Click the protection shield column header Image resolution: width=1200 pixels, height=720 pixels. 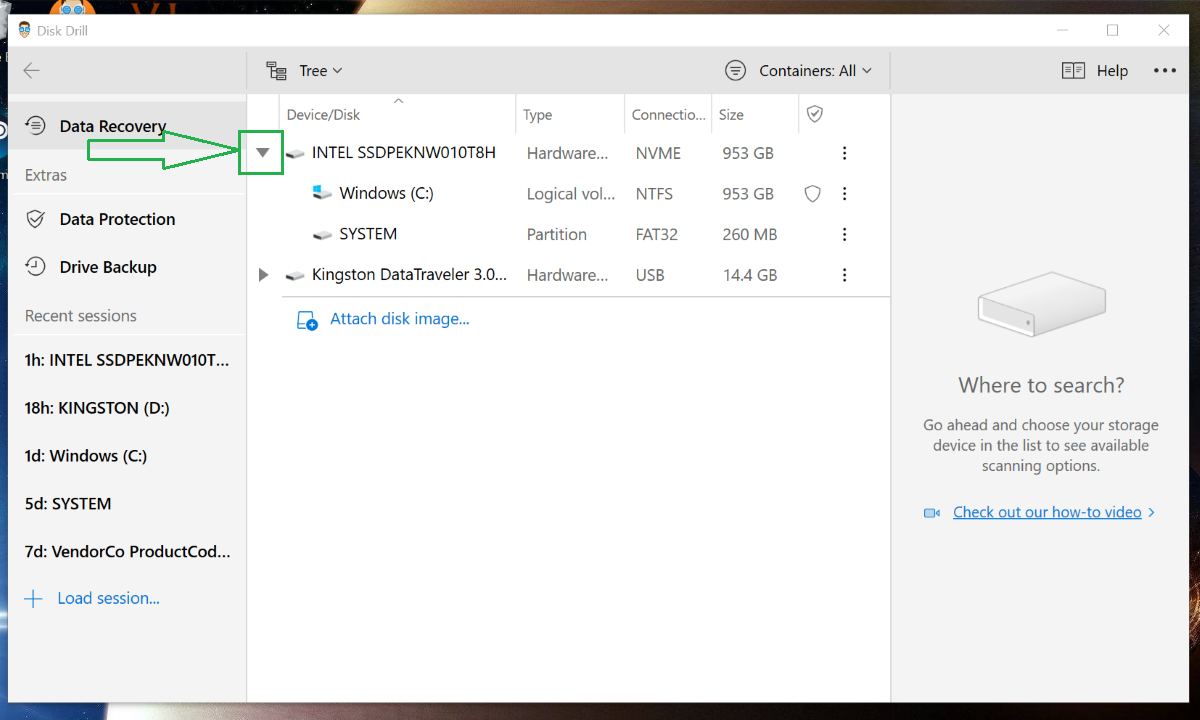coord(815,114)
